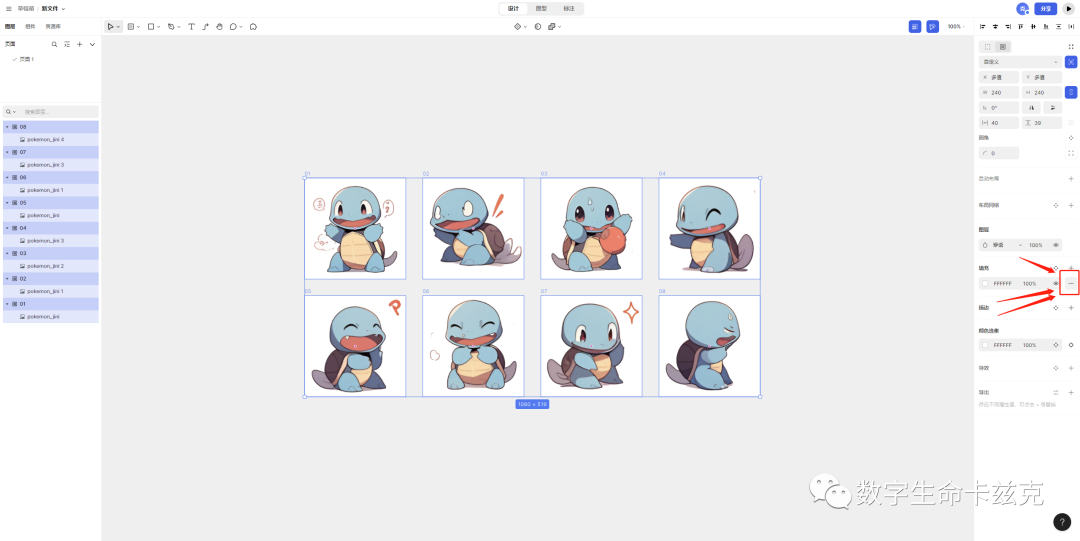Click the user avatar
1080x541 pixels.
tap(1022, 8)
